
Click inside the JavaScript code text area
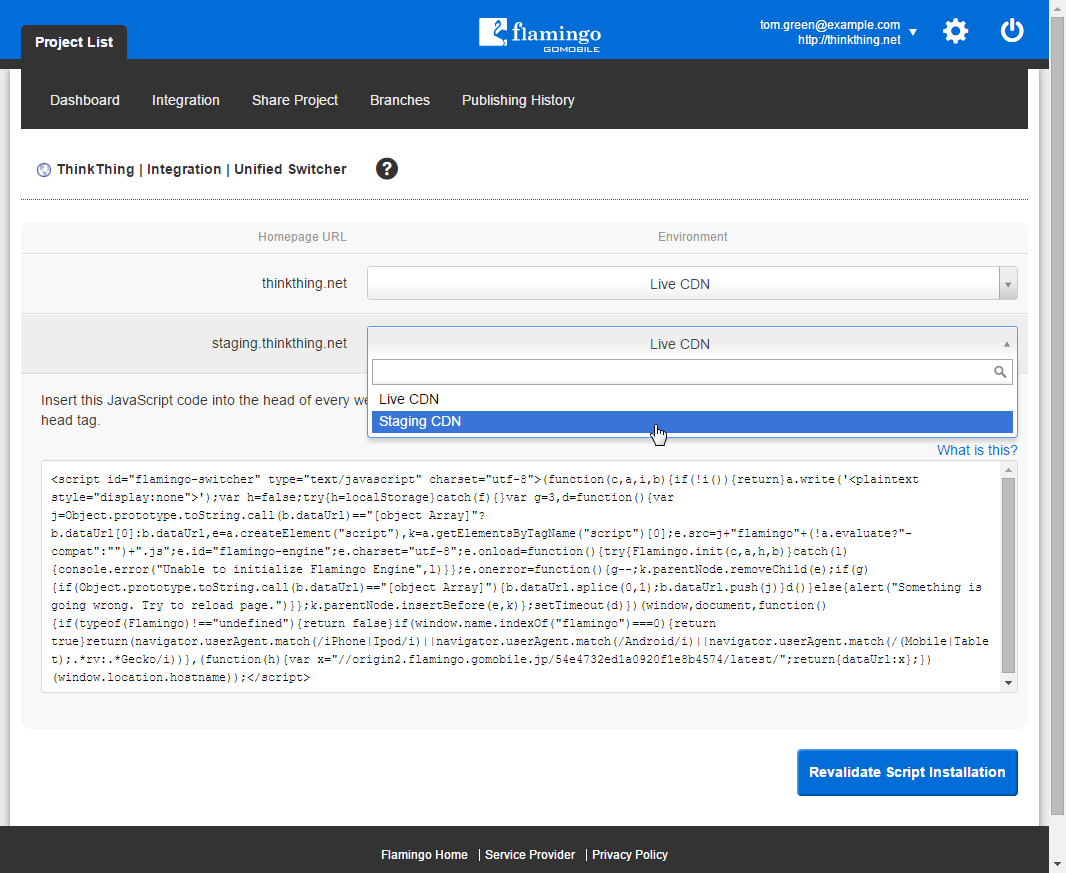click(521, 577)
